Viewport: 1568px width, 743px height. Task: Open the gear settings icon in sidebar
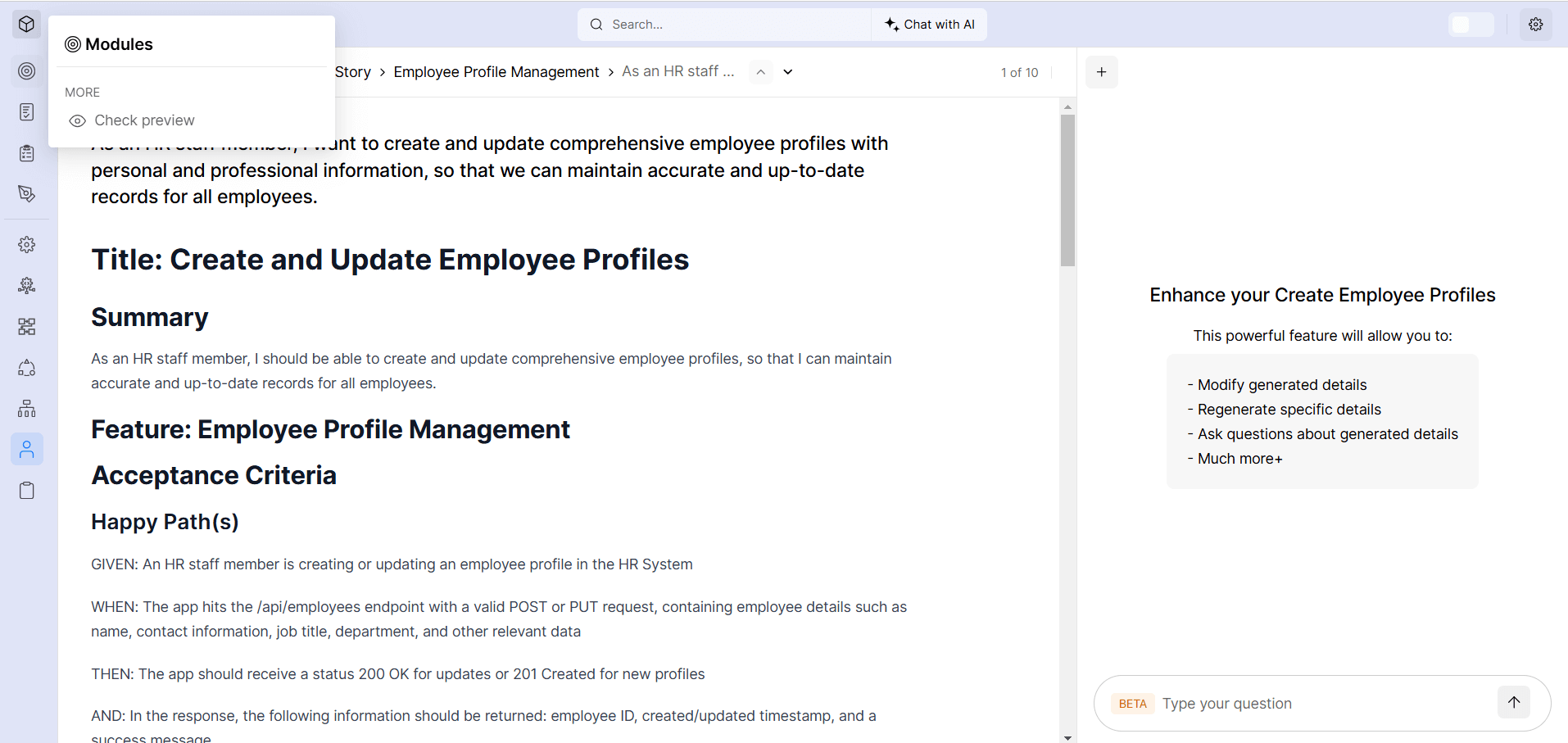click(26, 244)
